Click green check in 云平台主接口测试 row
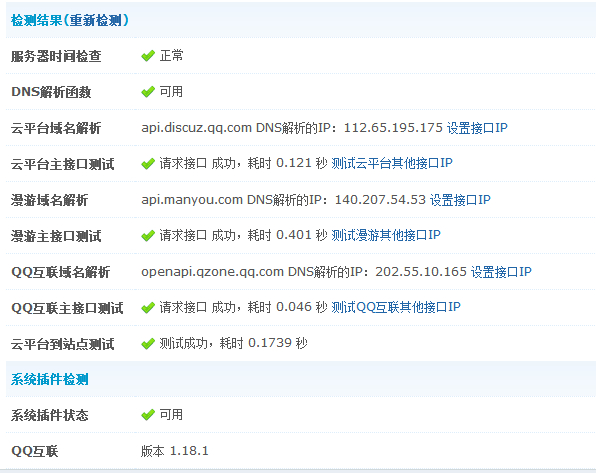 click(148, 163)
